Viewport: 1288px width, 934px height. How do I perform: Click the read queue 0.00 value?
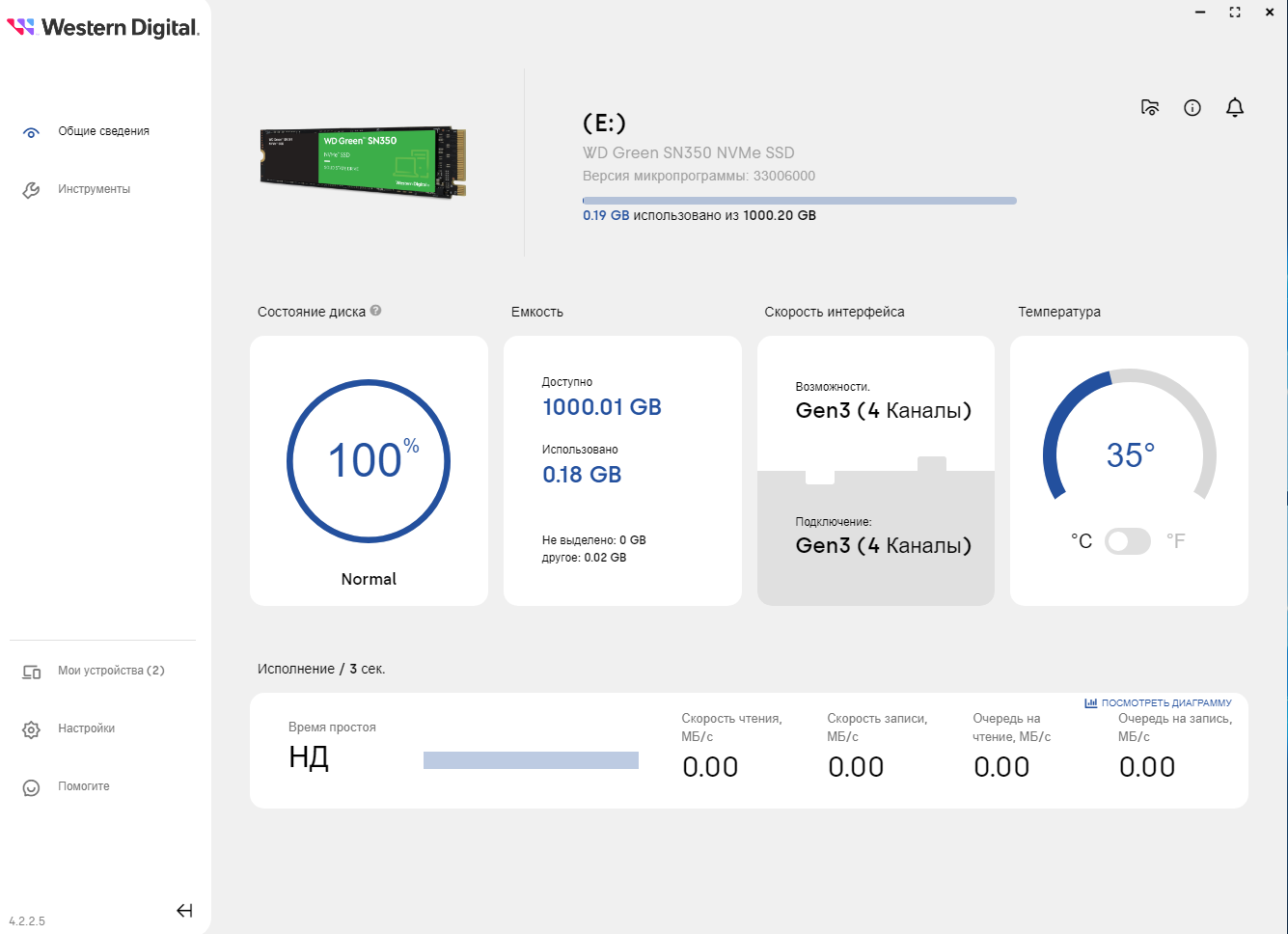pos(1001,767)
